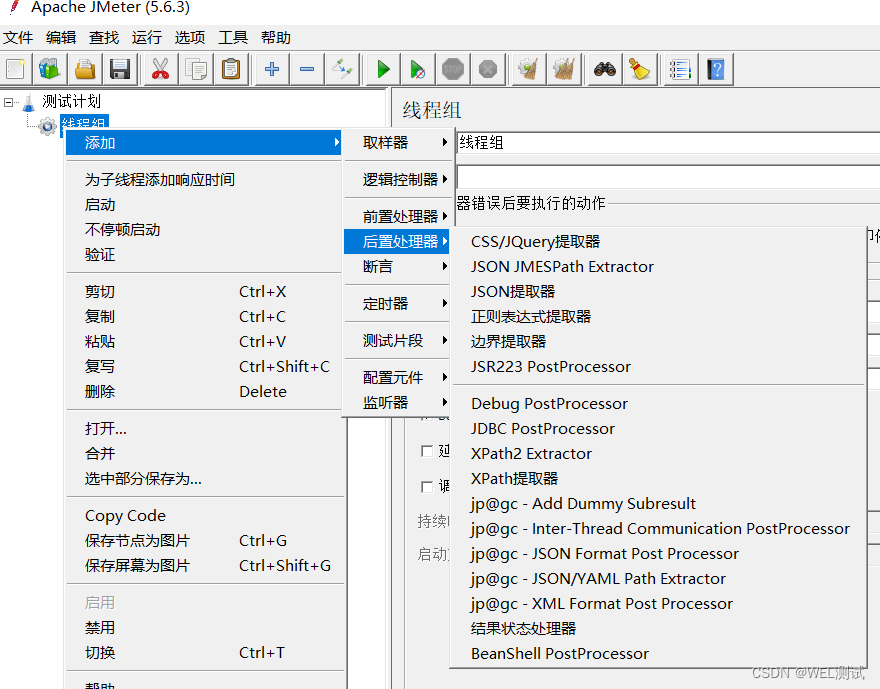Screen dimensions: 880x689
Task: Expand the 前置处理器 submenu
Action: click(397, 217)
